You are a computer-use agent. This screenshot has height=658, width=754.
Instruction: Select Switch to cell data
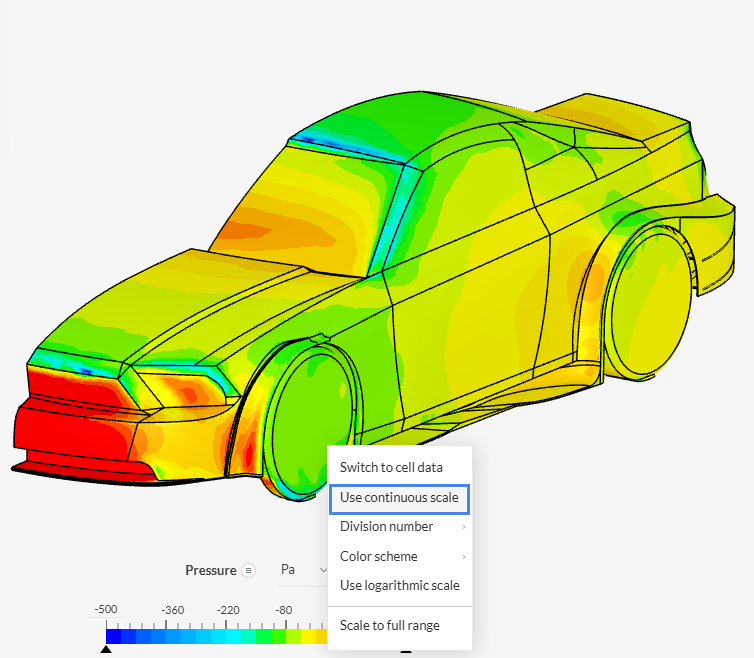coord(391,467)
